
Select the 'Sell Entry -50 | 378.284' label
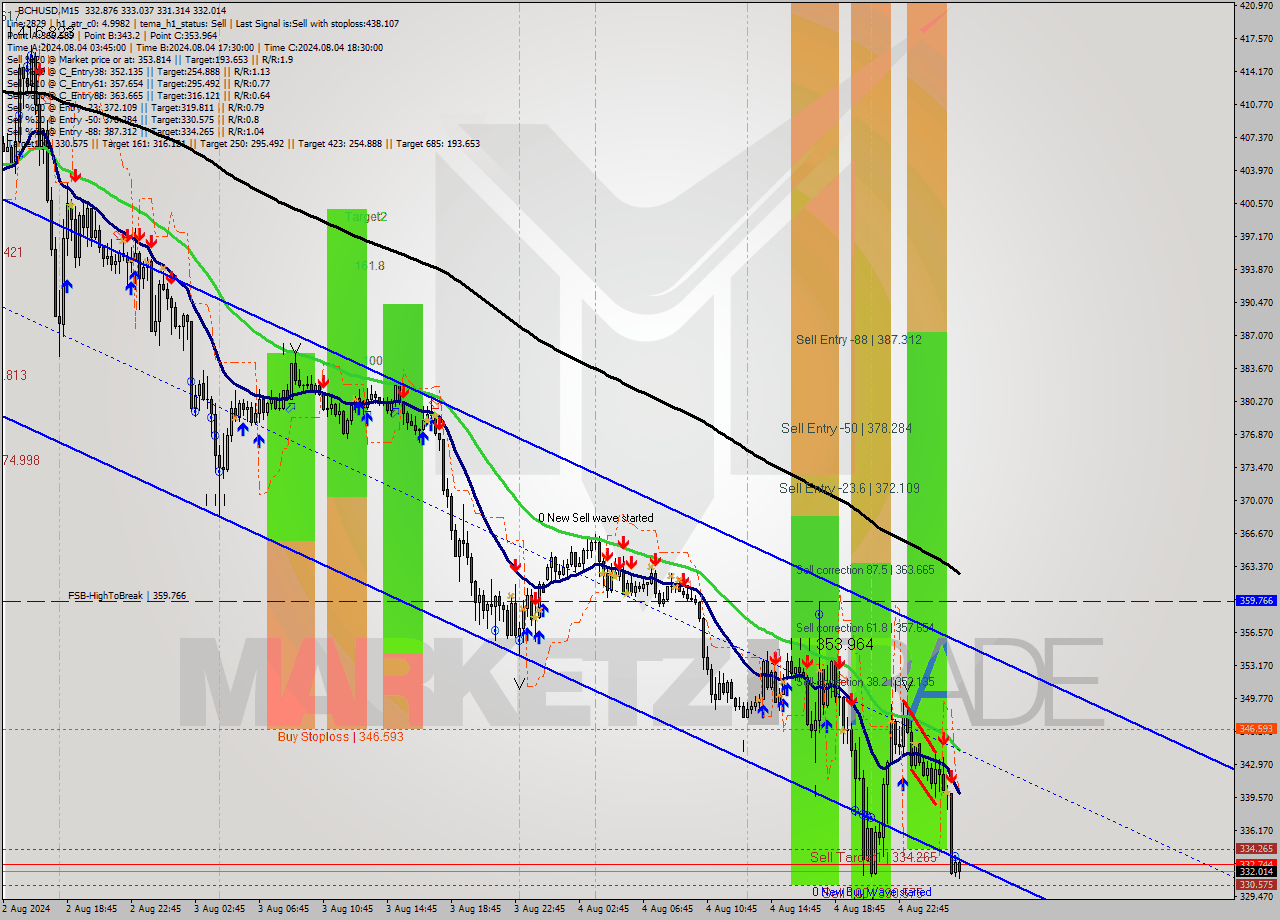click(x=846, y=428)
